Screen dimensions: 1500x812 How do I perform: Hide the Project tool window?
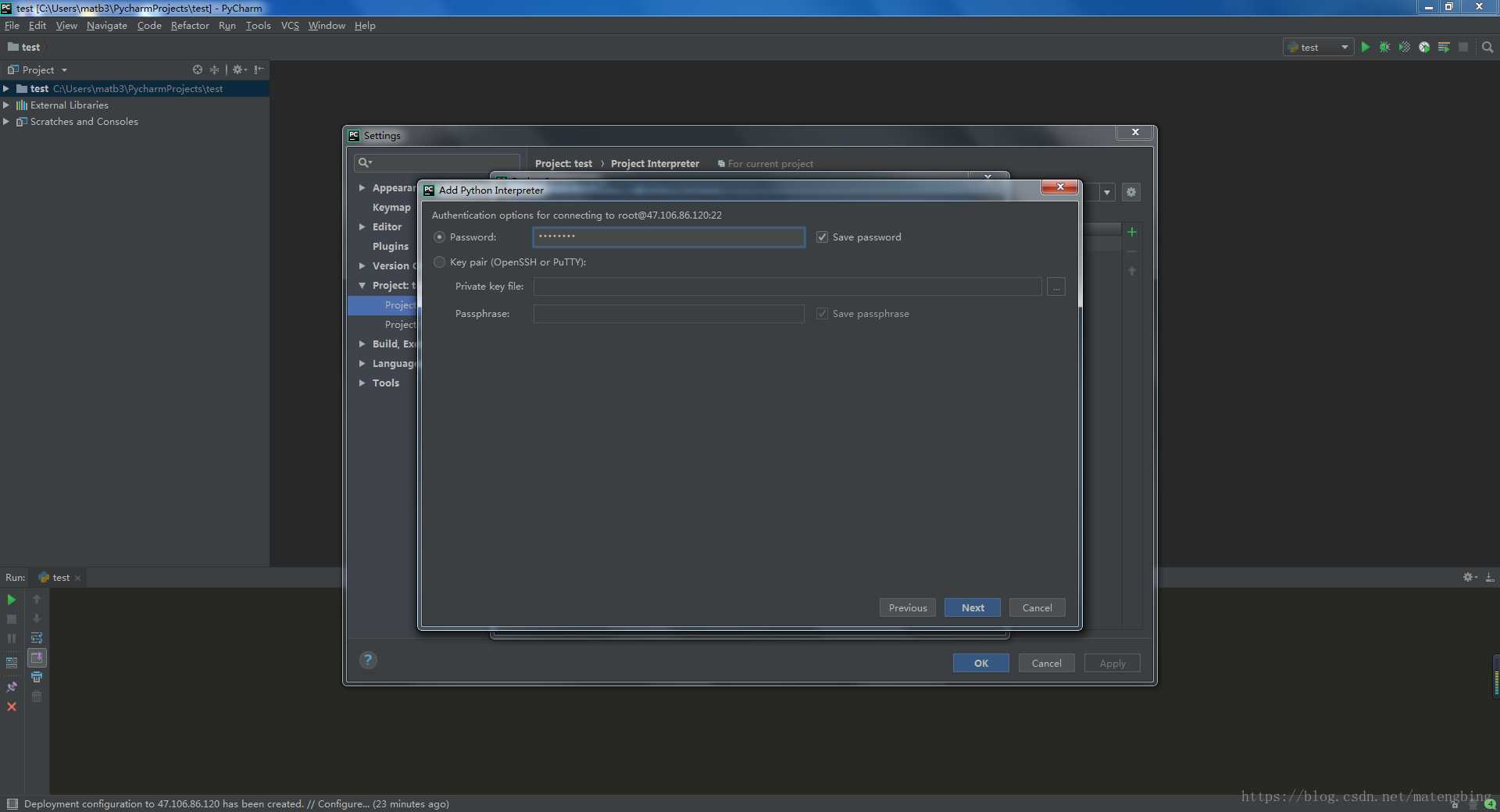[x=259, y=69]
